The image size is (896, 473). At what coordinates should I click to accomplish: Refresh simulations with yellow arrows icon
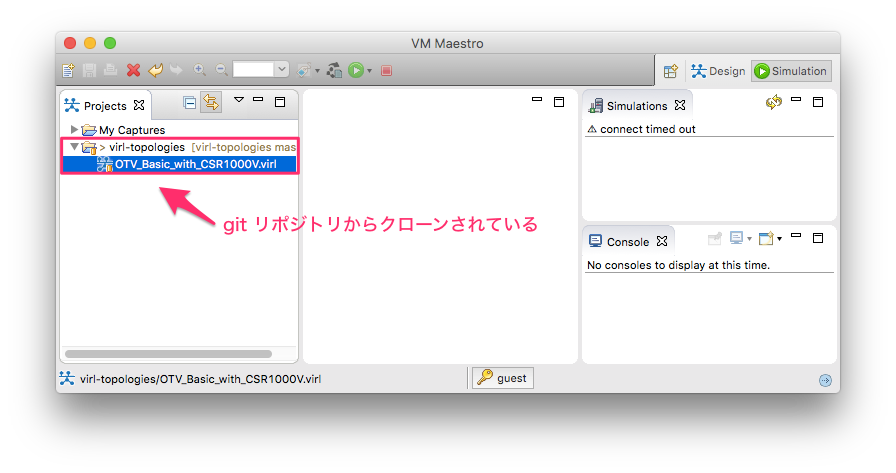click(774, 102)
